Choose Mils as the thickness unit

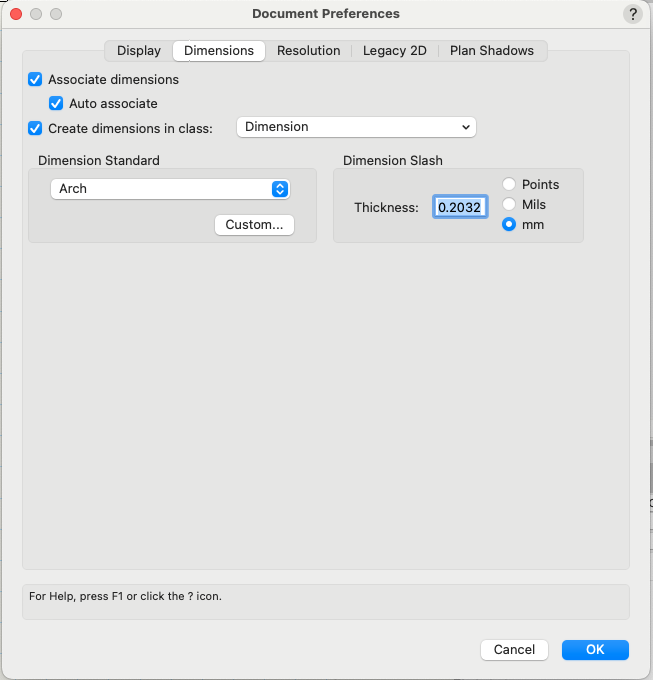pos(509,205)
